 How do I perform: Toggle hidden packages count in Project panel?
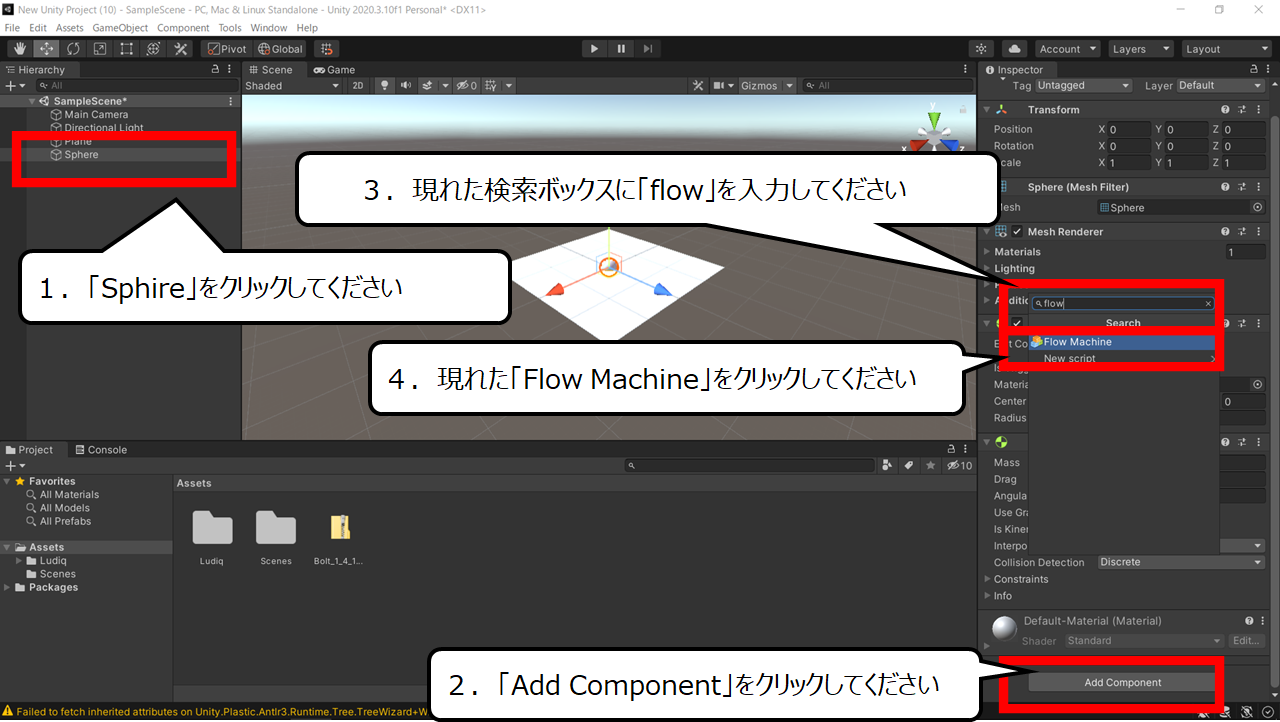click(x=959, y=465)
